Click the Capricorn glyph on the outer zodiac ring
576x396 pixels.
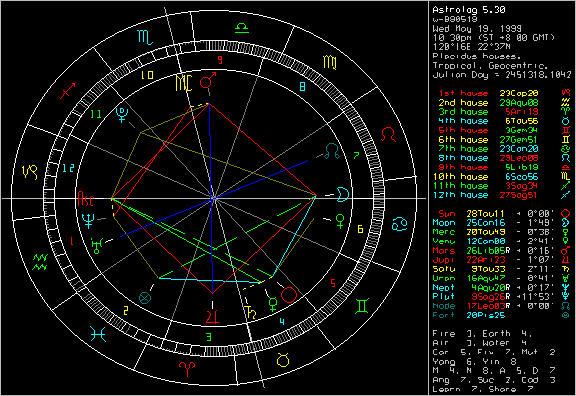(x=30, y=172)
